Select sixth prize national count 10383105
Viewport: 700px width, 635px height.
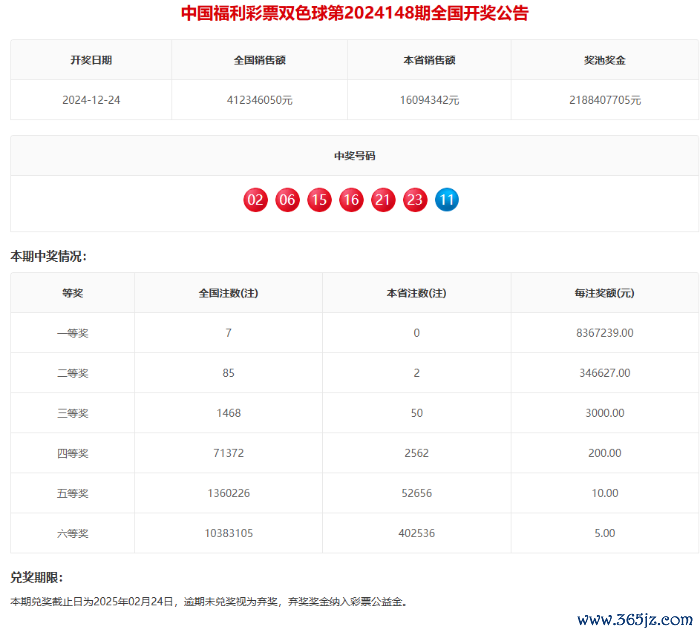click(x=228, y=534)
